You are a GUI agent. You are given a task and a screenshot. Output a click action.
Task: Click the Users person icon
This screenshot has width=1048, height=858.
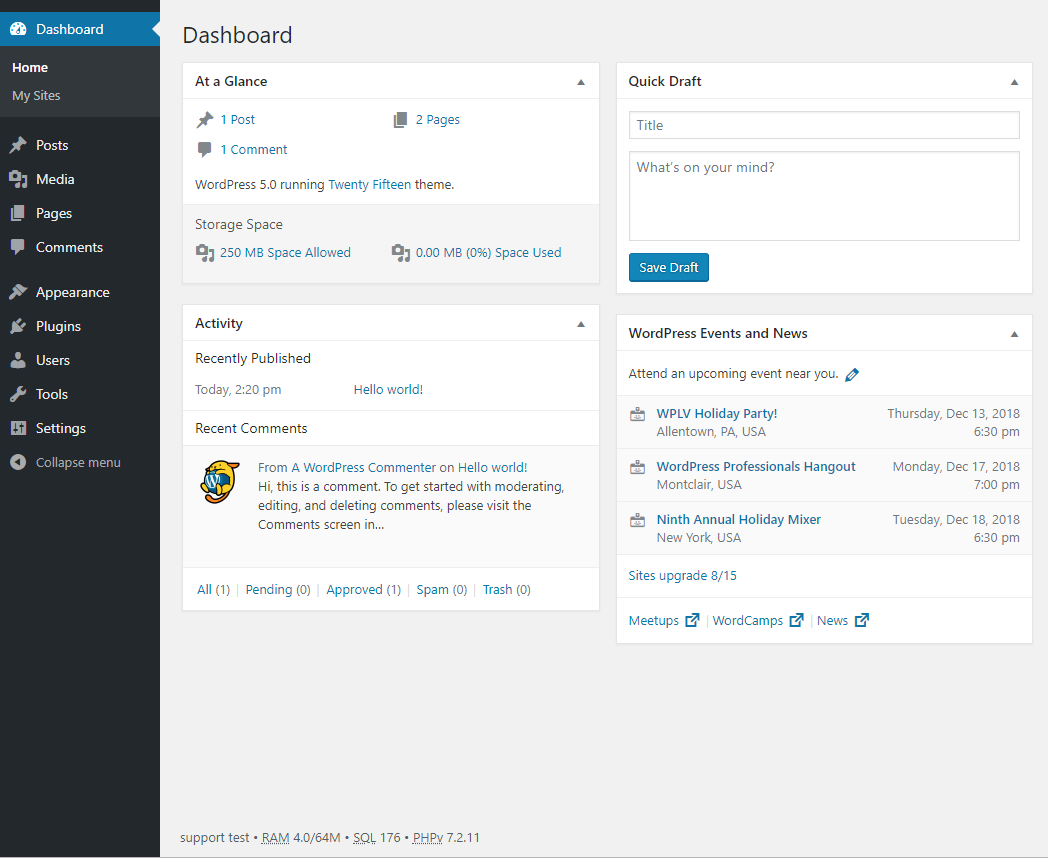18,360
